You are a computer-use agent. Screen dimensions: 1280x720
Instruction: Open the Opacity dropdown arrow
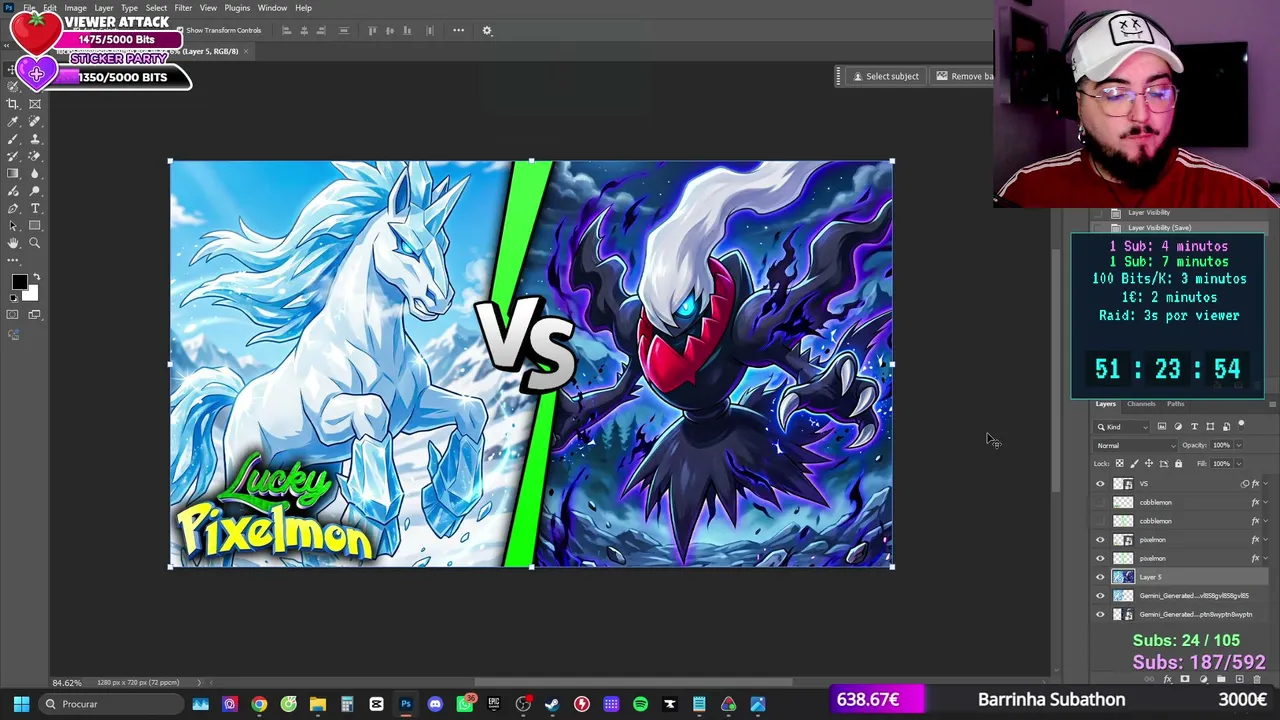(x=1239, y=445)
